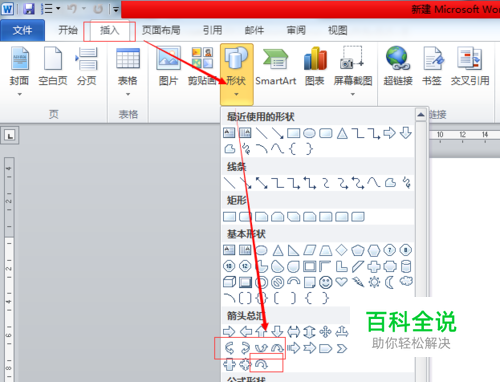500x382 pixels.
Task: Click the ruler tab selector button
Action: (x=10, y=136)
